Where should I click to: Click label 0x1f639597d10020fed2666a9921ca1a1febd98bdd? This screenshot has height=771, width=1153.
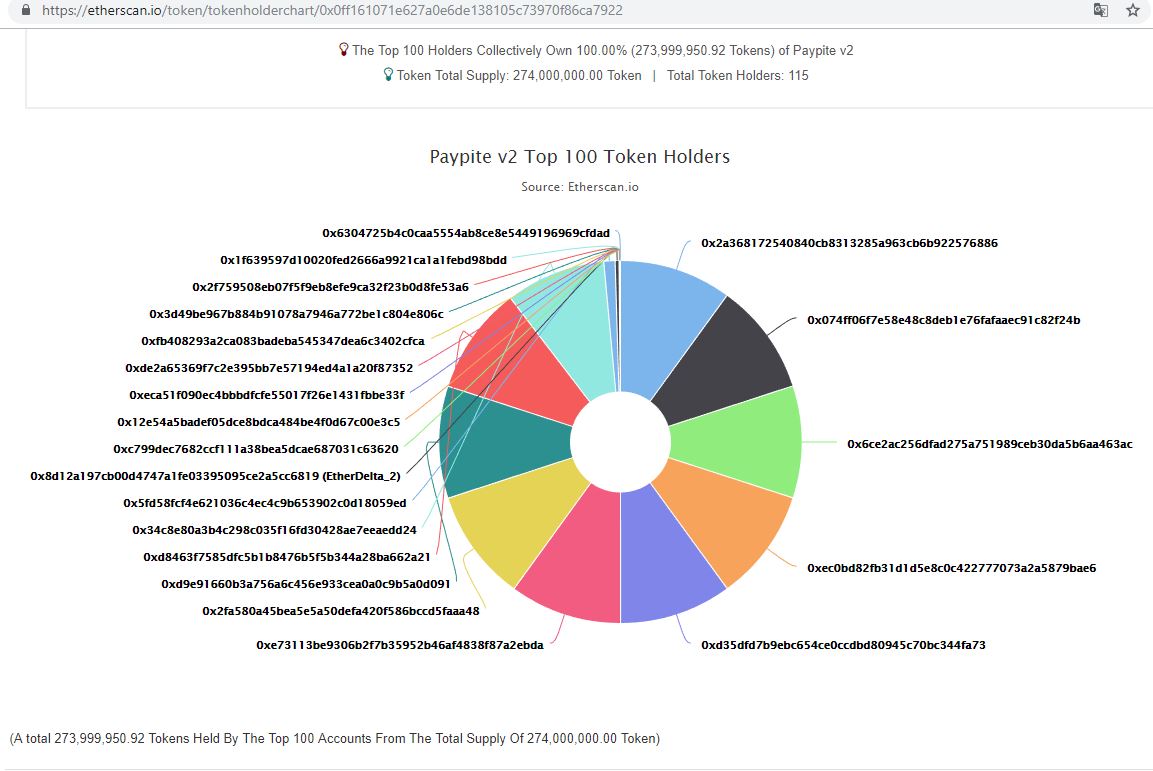pos(363,259)
